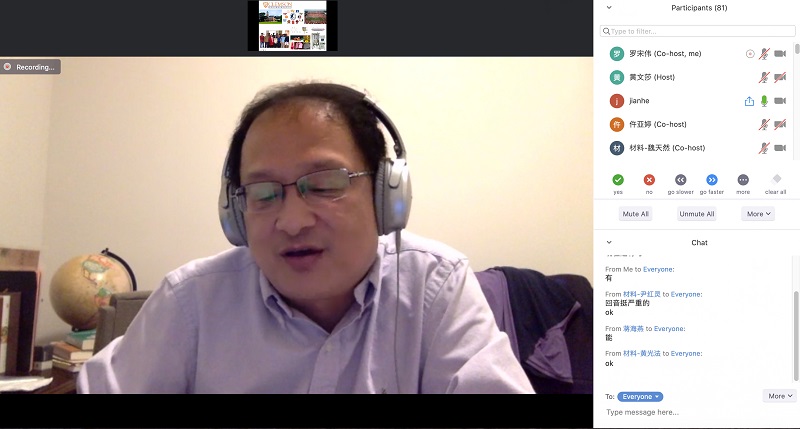Click the 'Everyone' link in the 'From Me' message
This screenshot has width=800, height=429.
tap(659, 269)
